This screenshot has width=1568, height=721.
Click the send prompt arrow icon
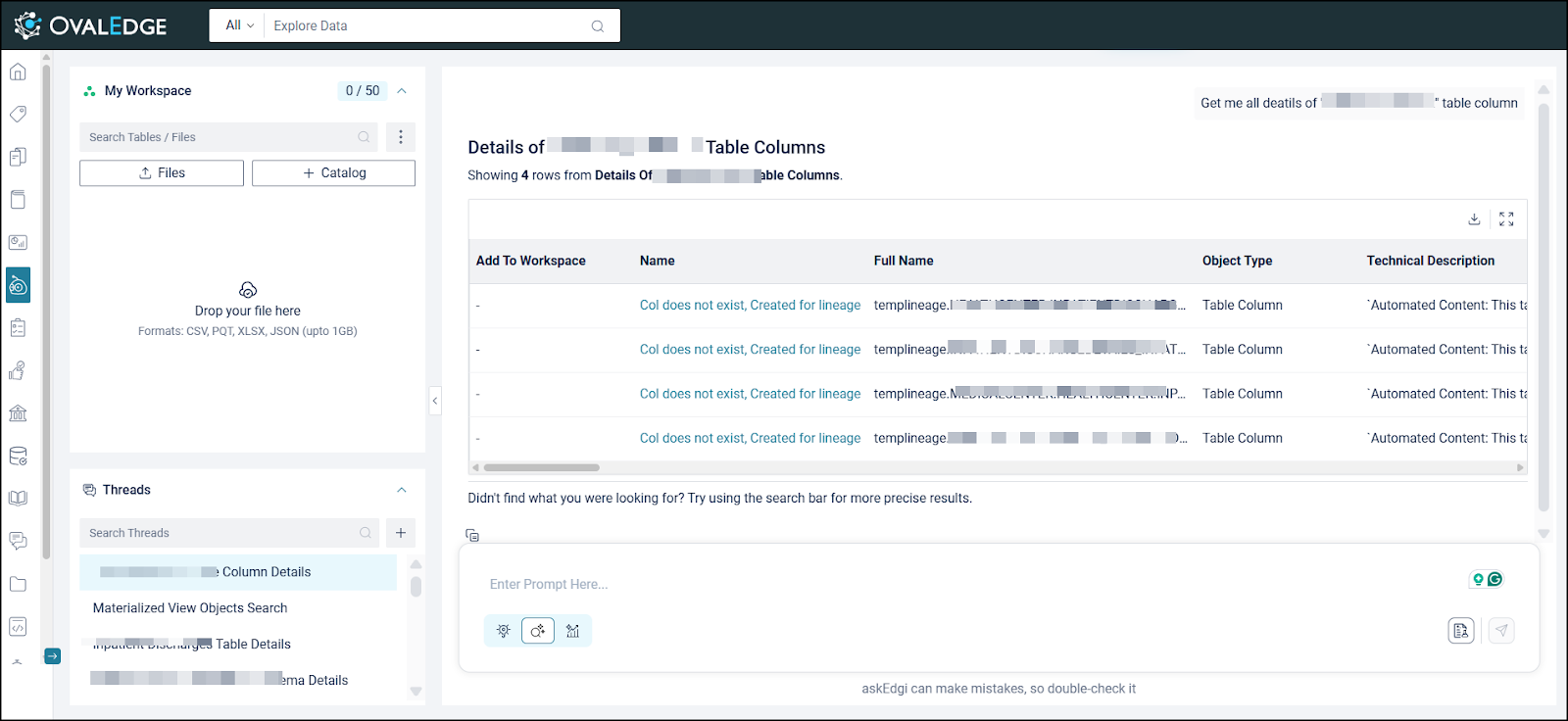[1501, 631]
